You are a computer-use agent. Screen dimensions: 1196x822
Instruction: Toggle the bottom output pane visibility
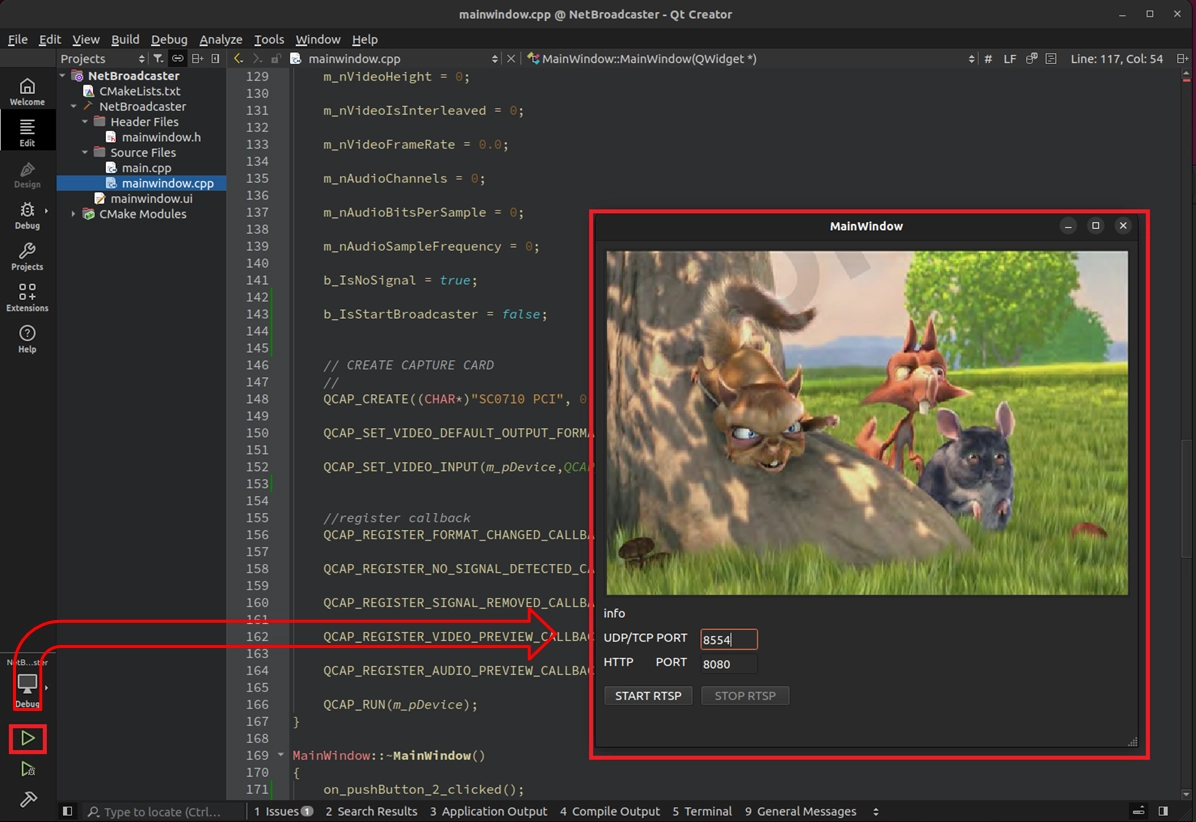coord(1139,811)
